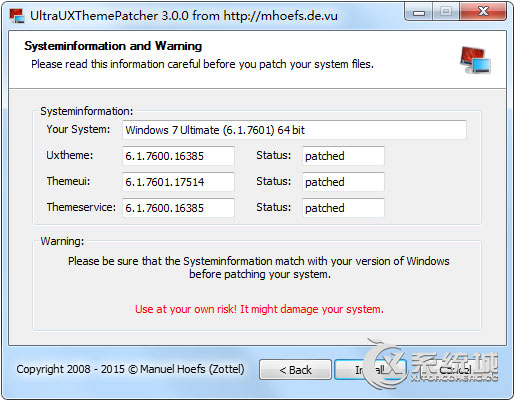Click the 'Your System:' label
Image resolution: width=515 pixels, height=401 pixels.
point(78,129)
